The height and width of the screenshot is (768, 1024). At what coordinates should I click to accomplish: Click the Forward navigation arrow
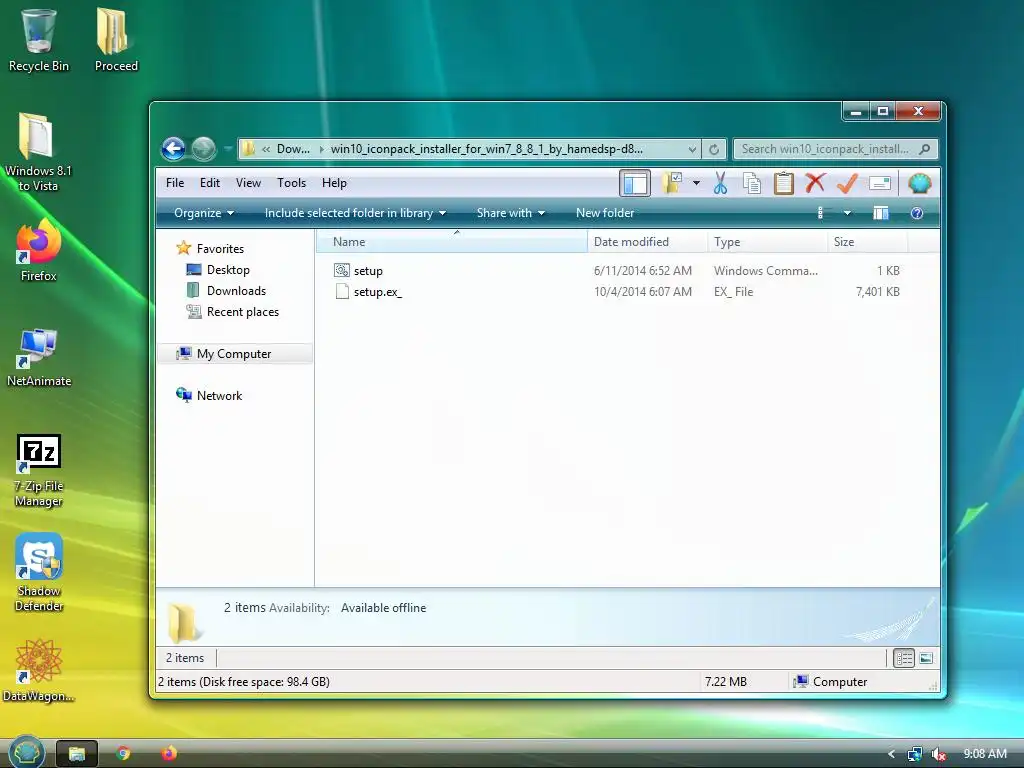(203, 149)
